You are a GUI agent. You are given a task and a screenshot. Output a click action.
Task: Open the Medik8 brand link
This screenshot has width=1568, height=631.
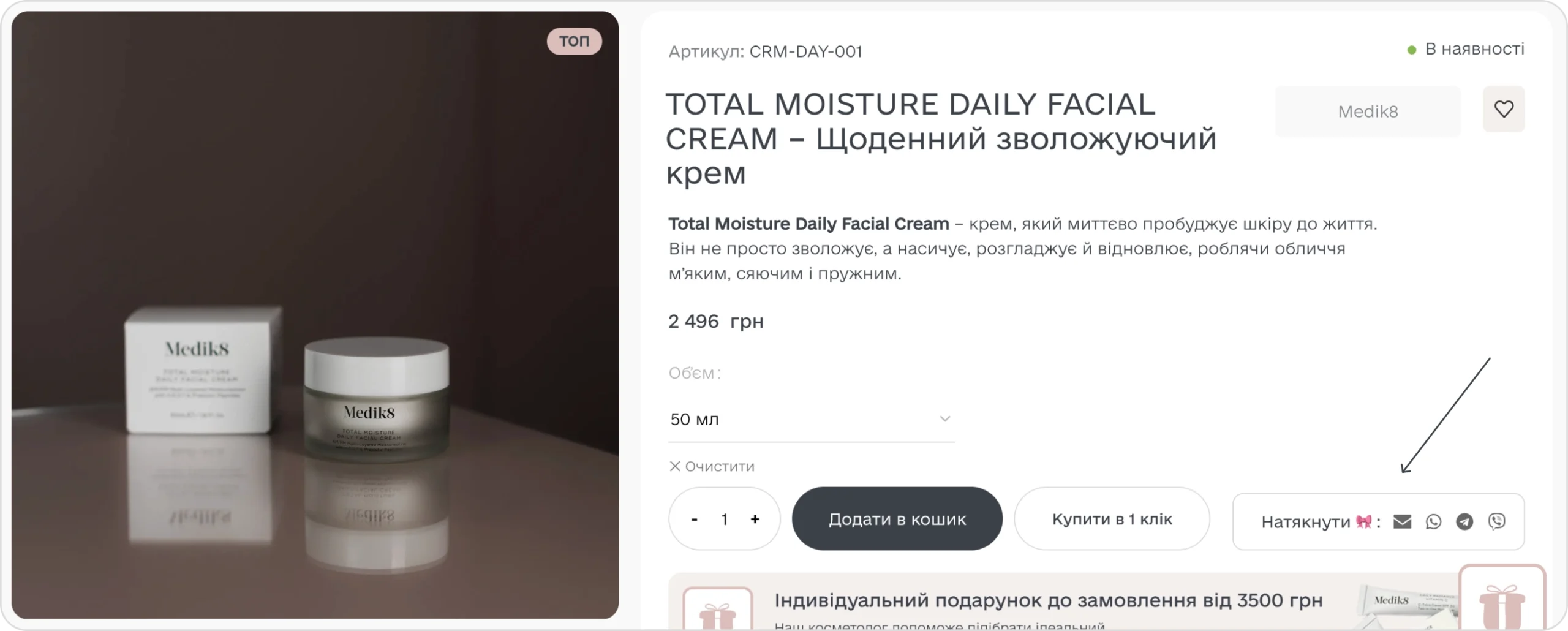1367,111
